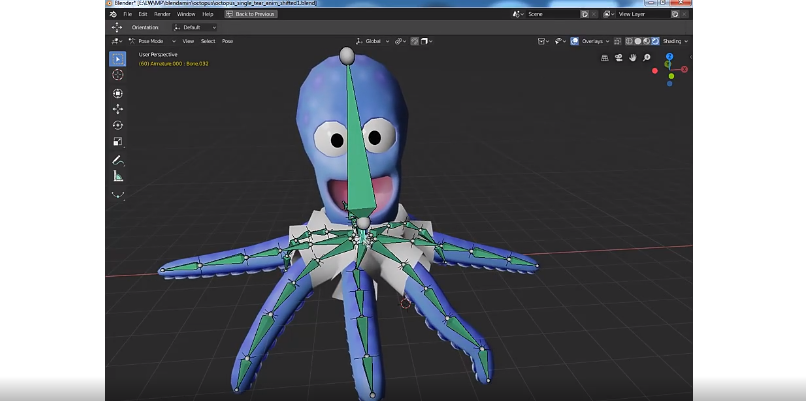
Task: Click the camera view icon
Action: (x=619, y=58)
